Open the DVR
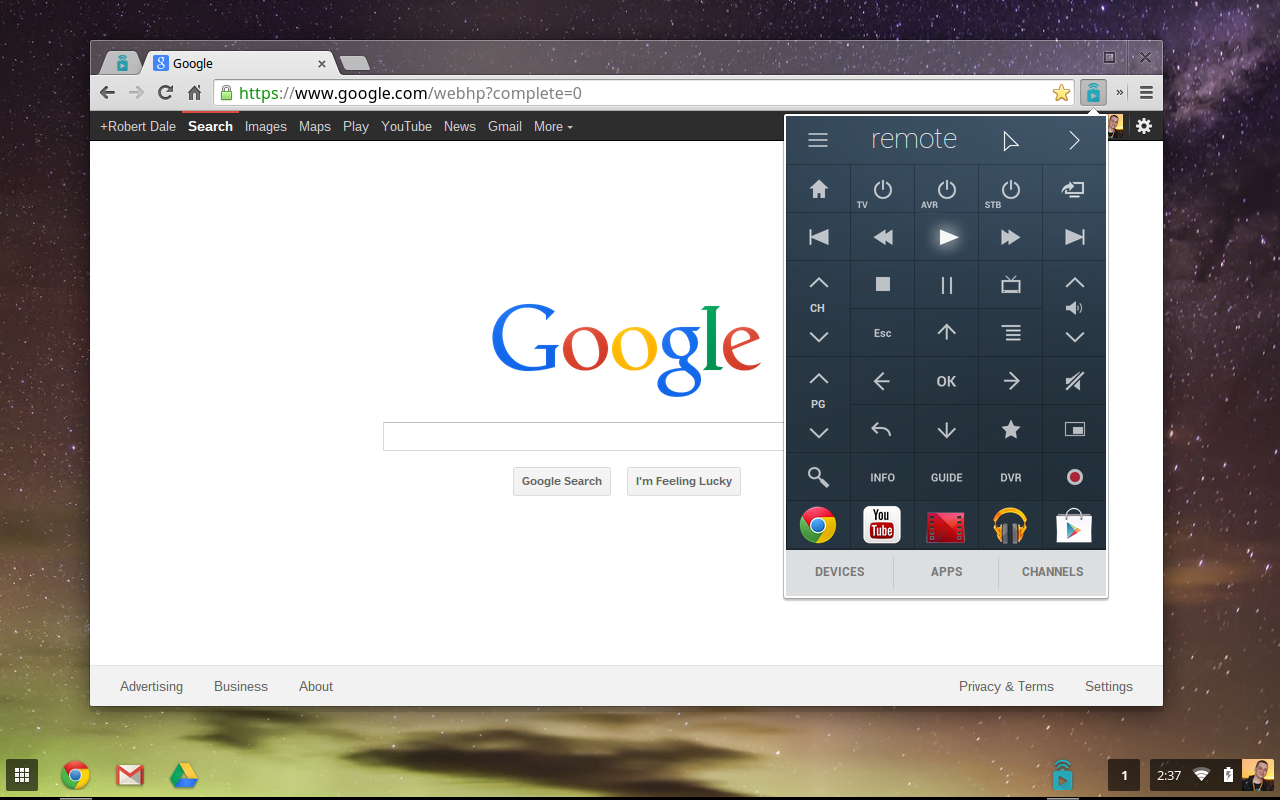 point(1010,477)
